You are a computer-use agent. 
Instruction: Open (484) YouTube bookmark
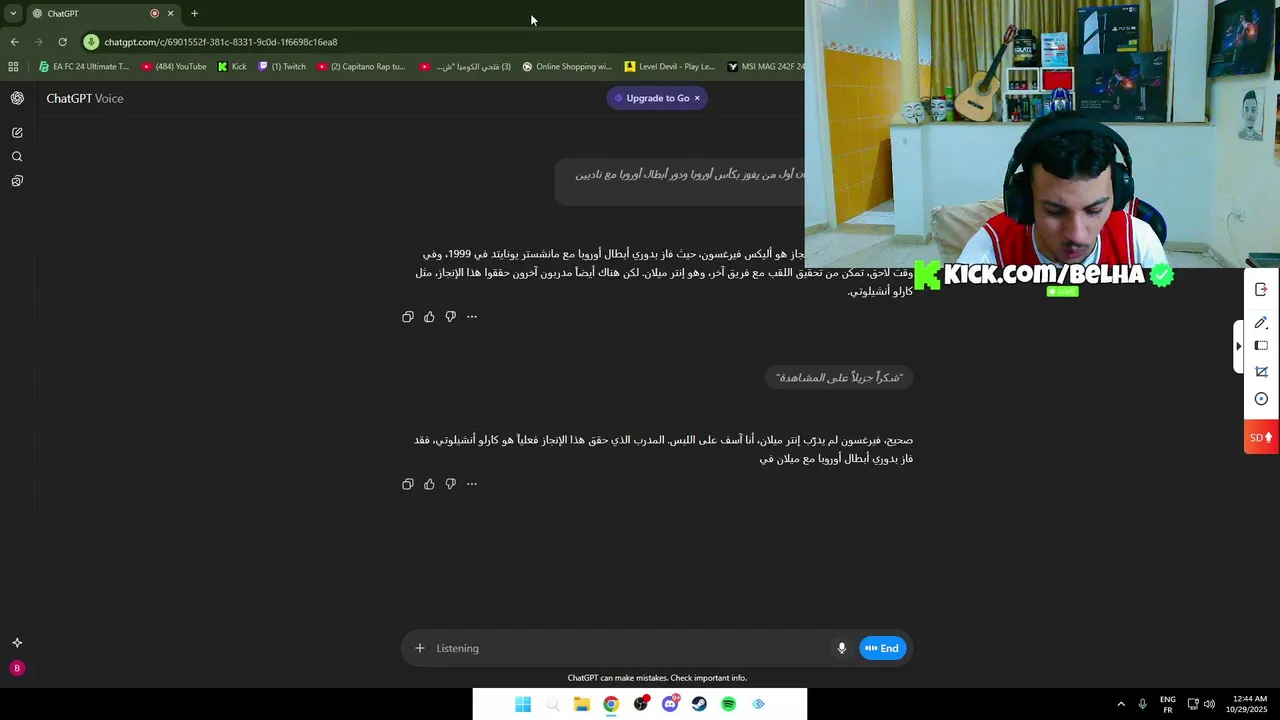pos(174,67)
